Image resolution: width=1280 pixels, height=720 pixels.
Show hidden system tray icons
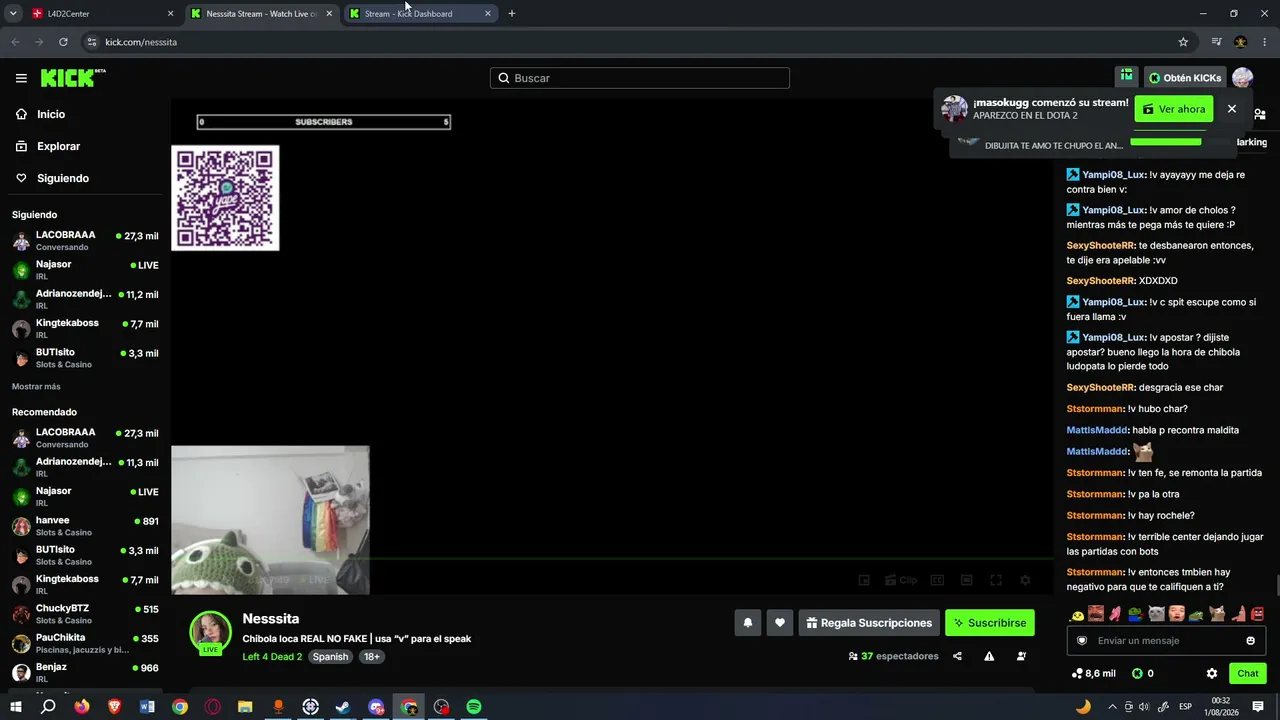pyautogui.click(x=1112, y=707)
